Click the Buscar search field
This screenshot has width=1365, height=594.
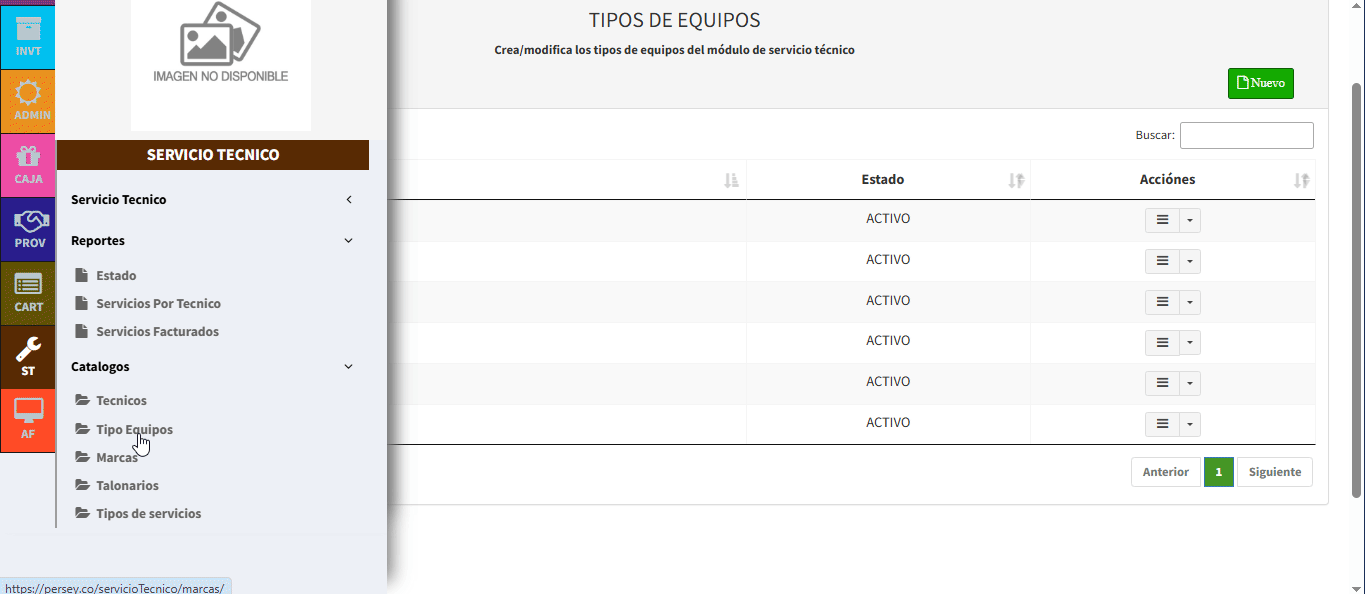click(x=1246, y=135)
